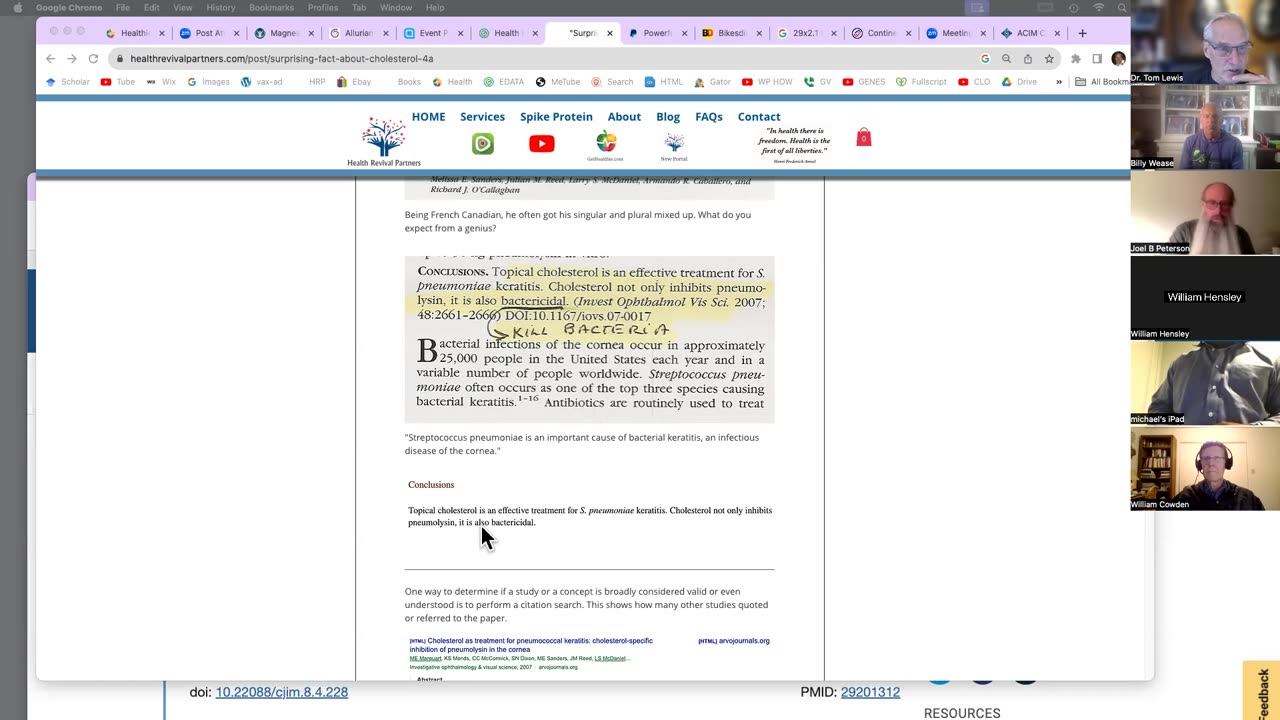Click the doi 10.22088 link in background window

tap(281, 692)
